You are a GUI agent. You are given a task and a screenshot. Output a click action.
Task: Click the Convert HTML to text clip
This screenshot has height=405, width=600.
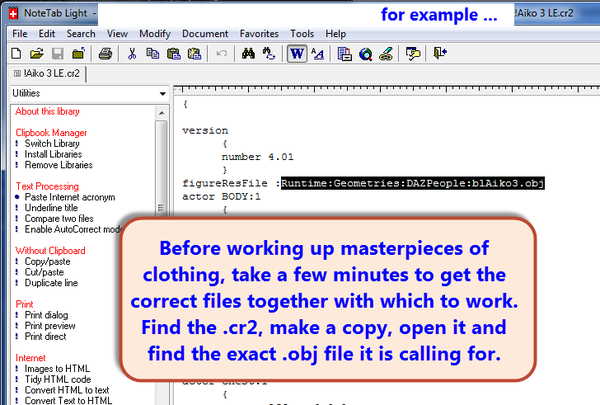point(67,390)
